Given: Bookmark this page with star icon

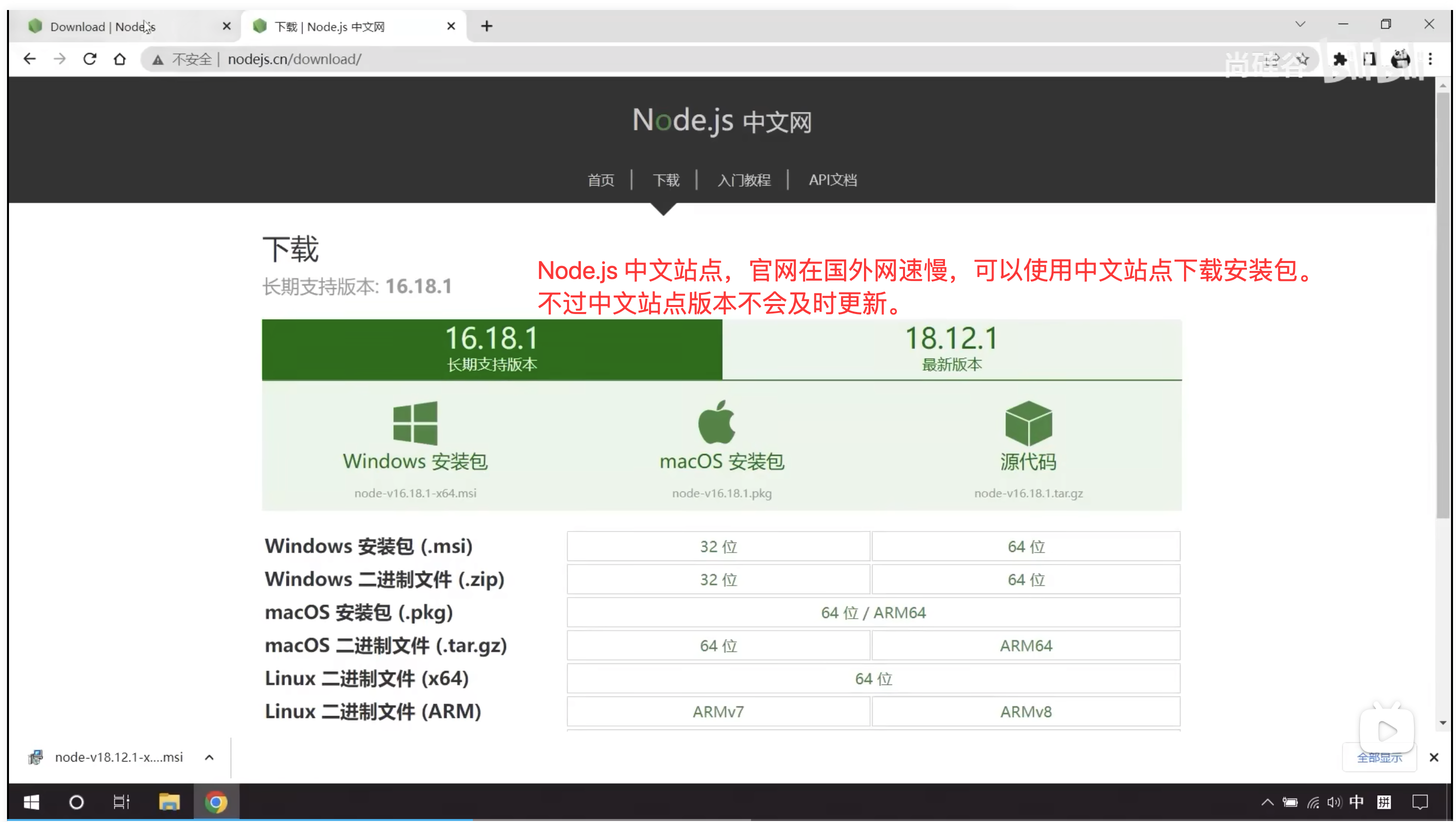Looking at the screenshot, I should point(1302,59).
